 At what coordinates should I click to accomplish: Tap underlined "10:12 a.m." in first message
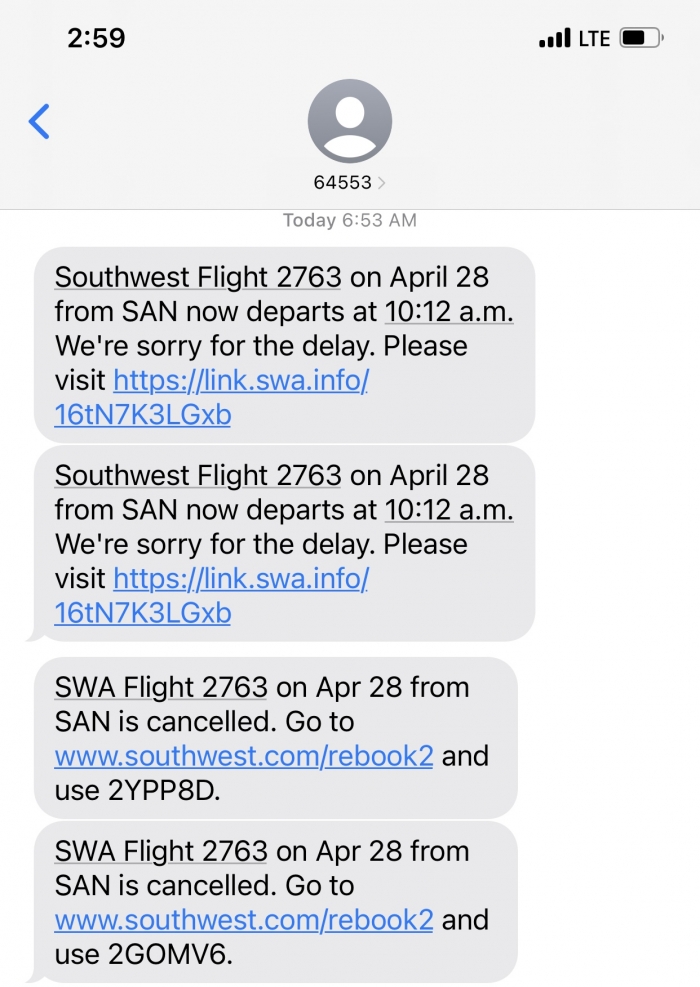click(x=449, y=312)
